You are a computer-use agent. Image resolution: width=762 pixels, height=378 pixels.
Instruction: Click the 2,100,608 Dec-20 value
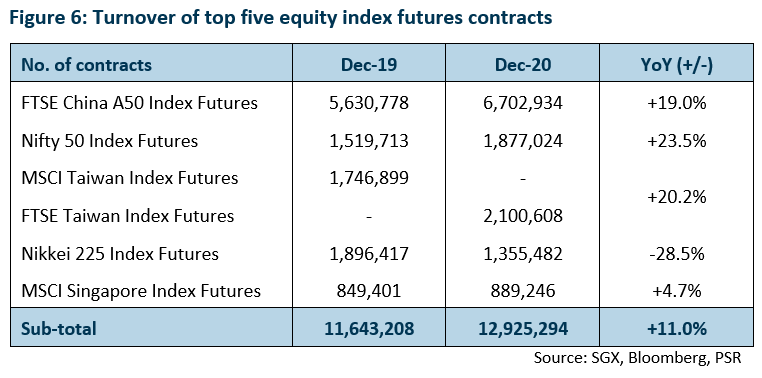(x=523, y=216)
